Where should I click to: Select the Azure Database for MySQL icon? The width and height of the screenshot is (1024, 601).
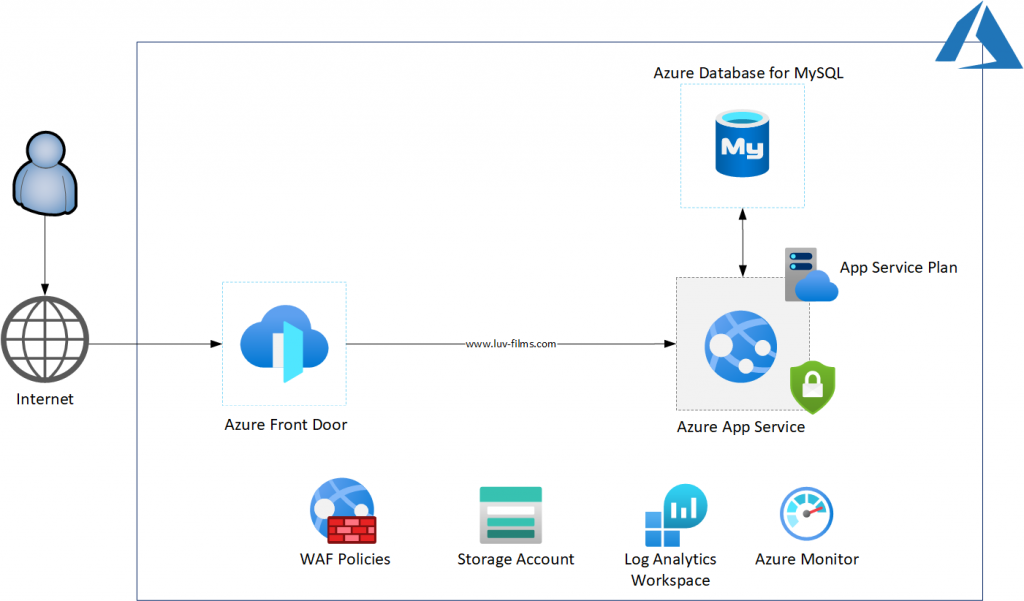coord(742,145)
